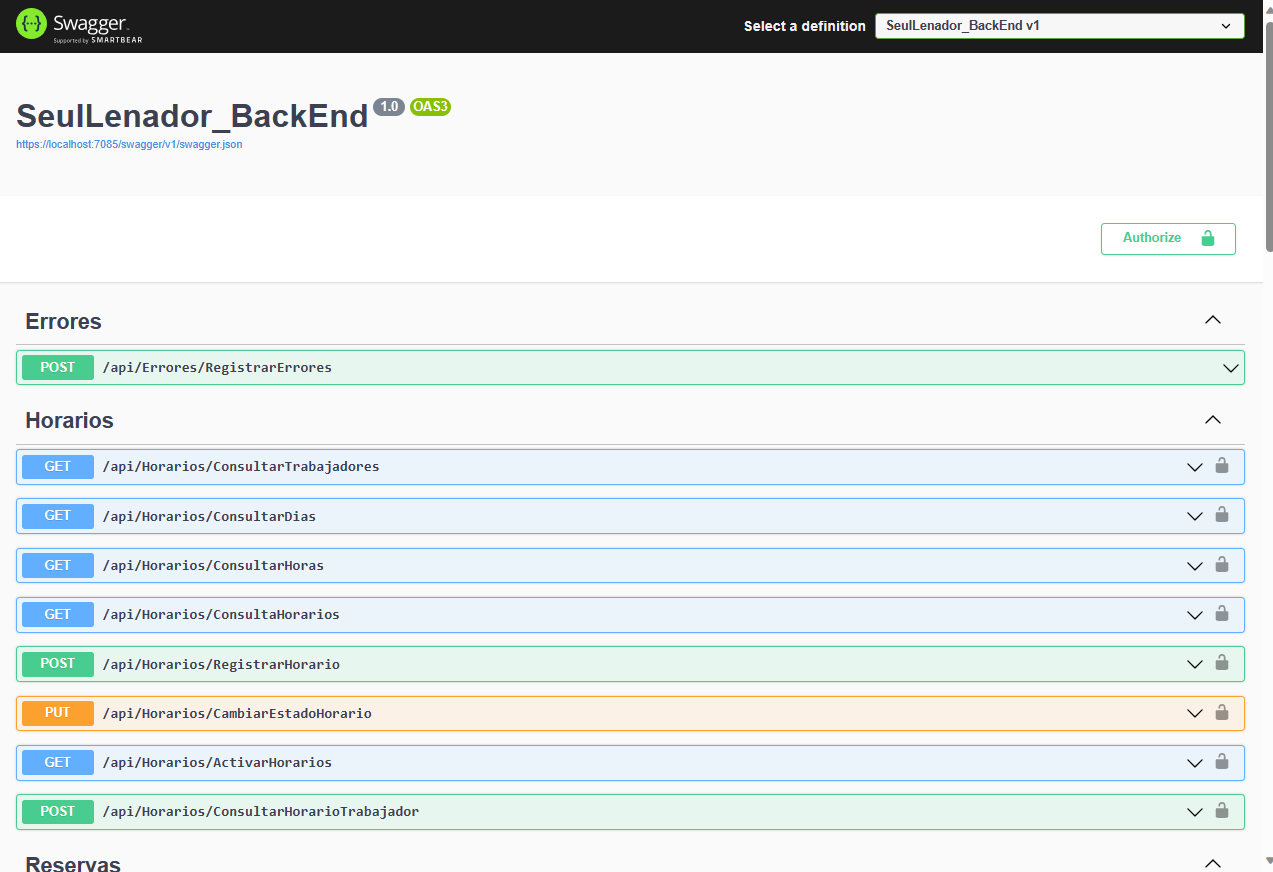Click the lock icon for RegistrarHorario

click(1221, 662)
